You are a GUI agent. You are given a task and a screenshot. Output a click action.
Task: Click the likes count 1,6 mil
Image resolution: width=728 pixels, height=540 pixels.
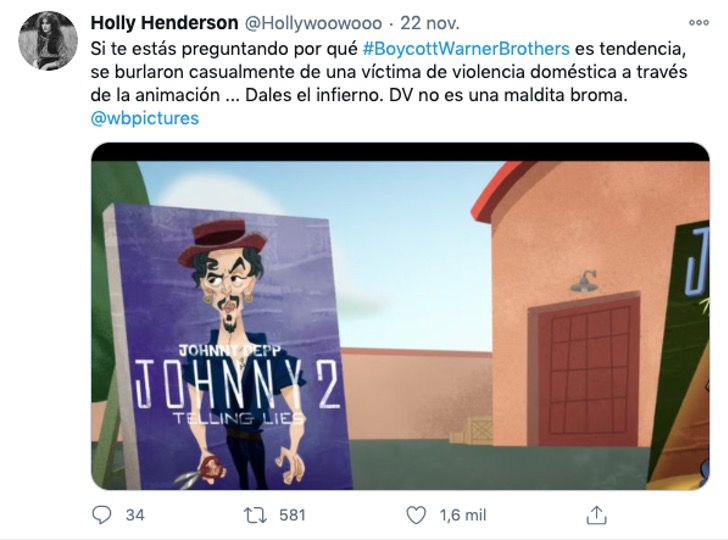coord(462,515)
